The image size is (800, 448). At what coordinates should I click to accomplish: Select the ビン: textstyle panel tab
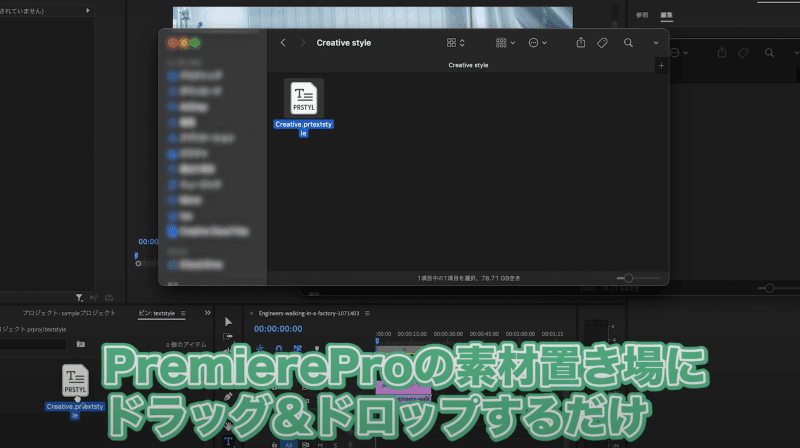tap(157, 313)
